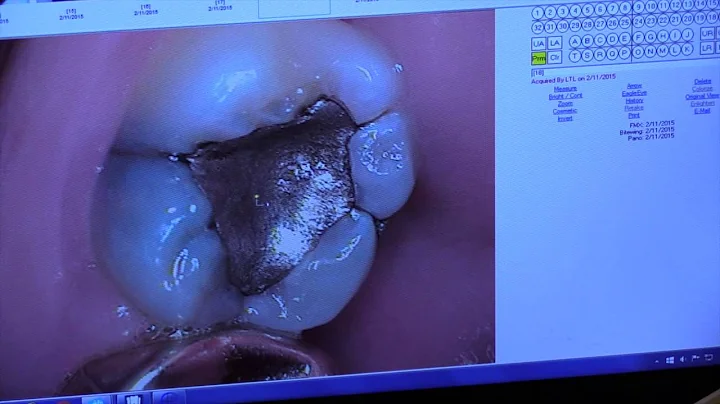This screenshot has height=404, width=720.
Task: Open thumbnail labeled [17] 2/11/2015
Action: [x=220, y=6]
